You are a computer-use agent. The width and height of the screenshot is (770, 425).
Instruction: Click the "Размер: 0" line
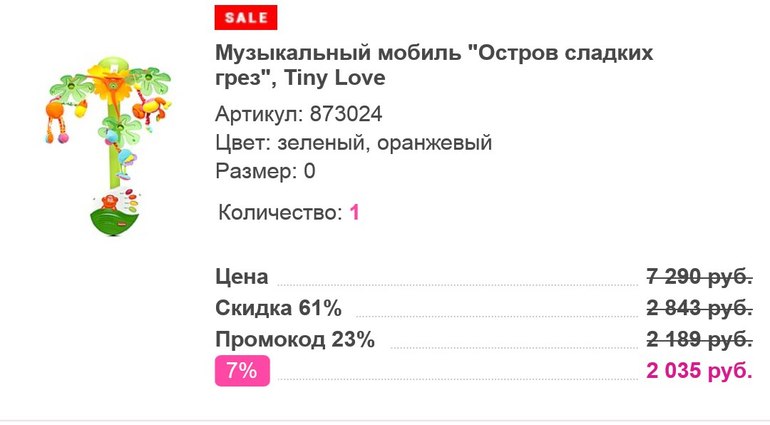(x=265, y=171)
